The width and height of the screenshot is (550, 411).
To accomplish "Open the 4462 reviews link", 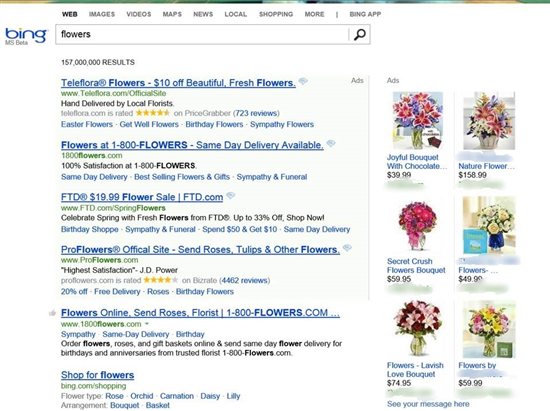I will (245, 281).
